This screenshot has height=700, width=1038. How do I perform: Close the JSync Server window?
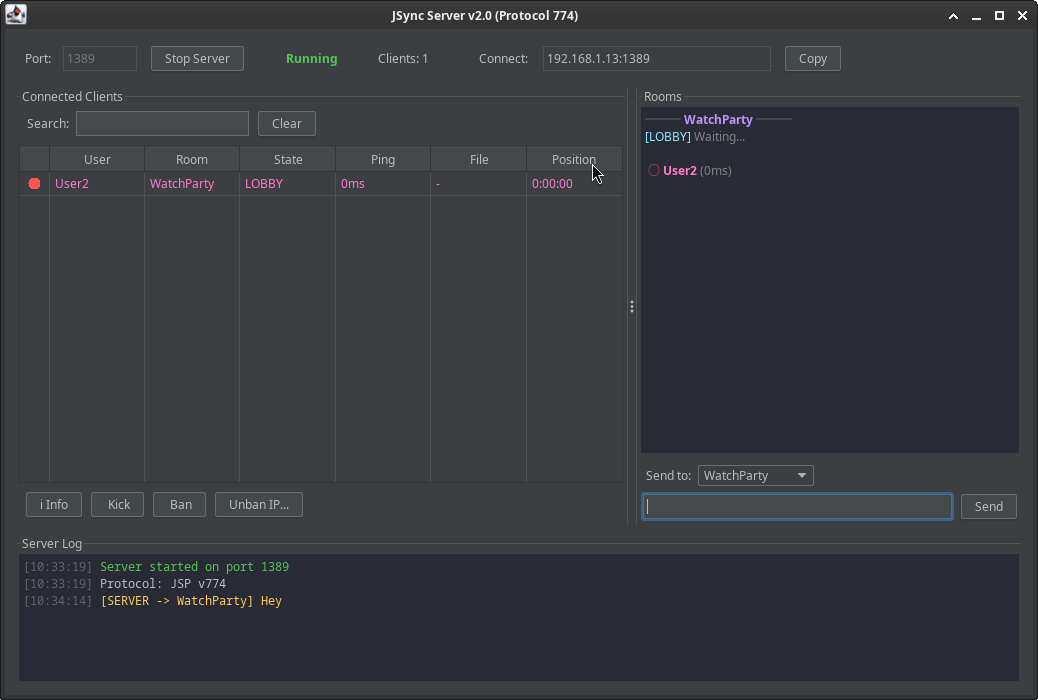coord(1023,16)
